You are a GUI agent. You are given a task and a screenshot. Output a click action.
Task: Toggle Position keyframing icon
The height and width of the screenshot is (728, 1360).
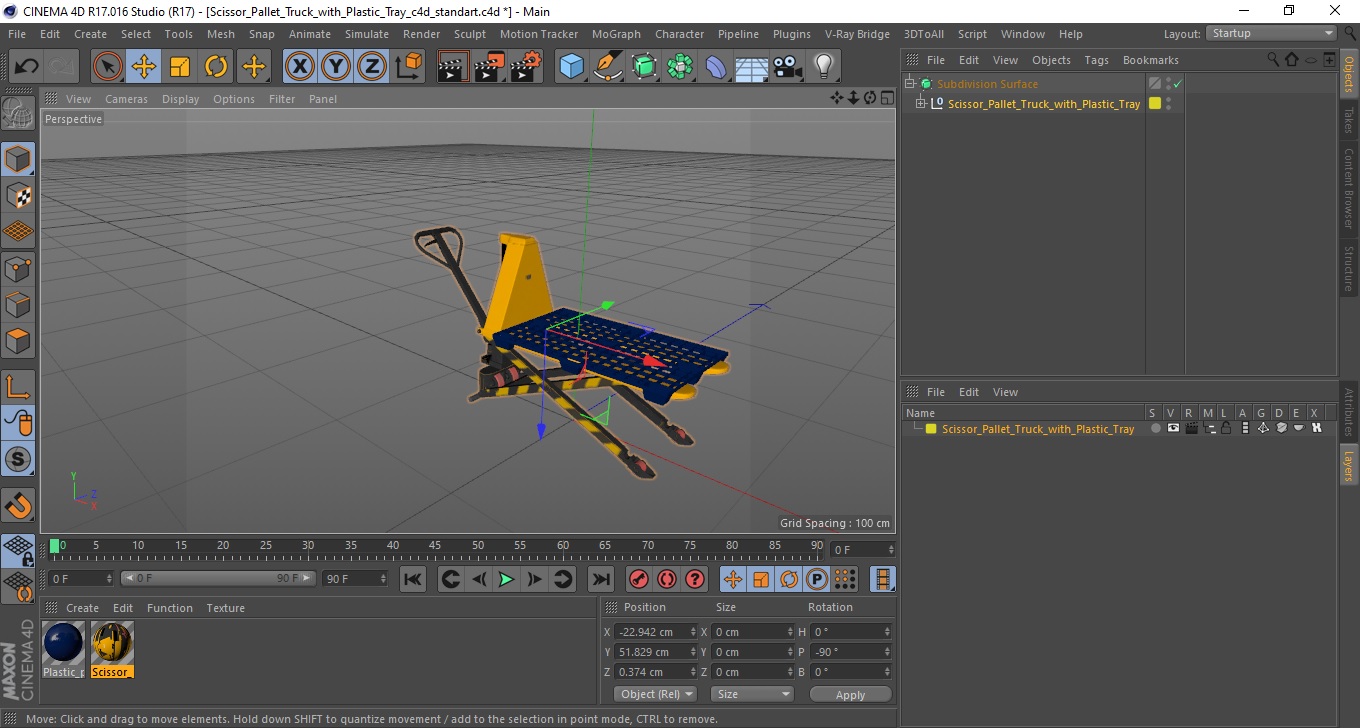tap(733, 579)
